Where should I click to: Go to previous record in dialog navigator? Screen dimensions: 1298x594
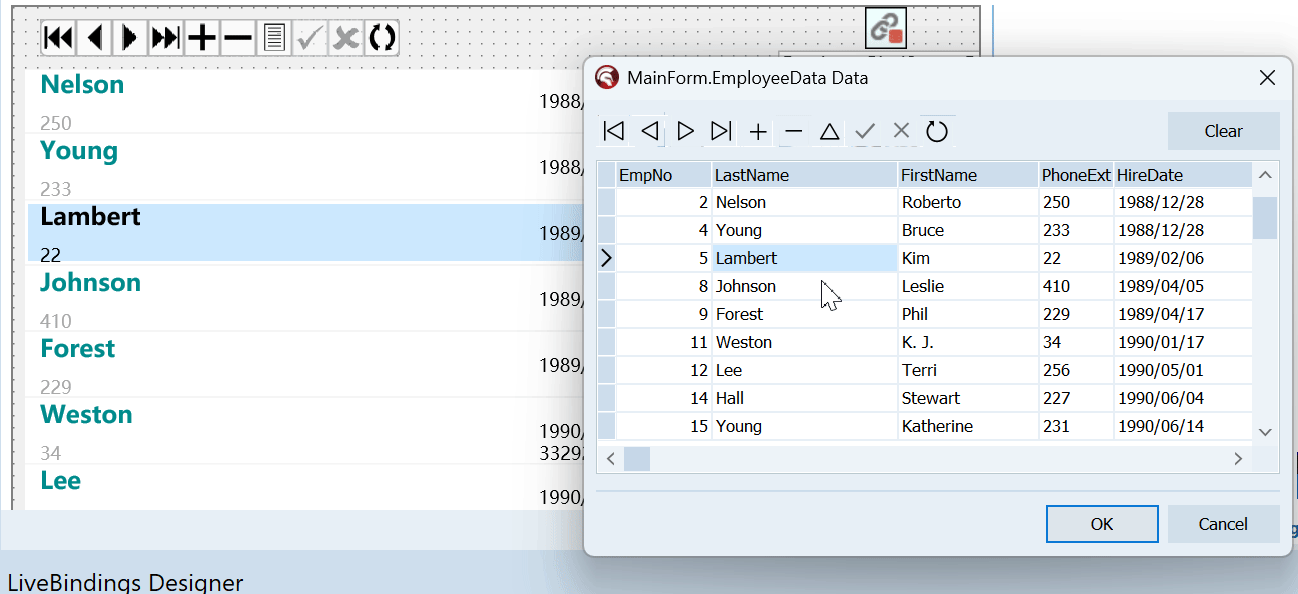point(650,131)
